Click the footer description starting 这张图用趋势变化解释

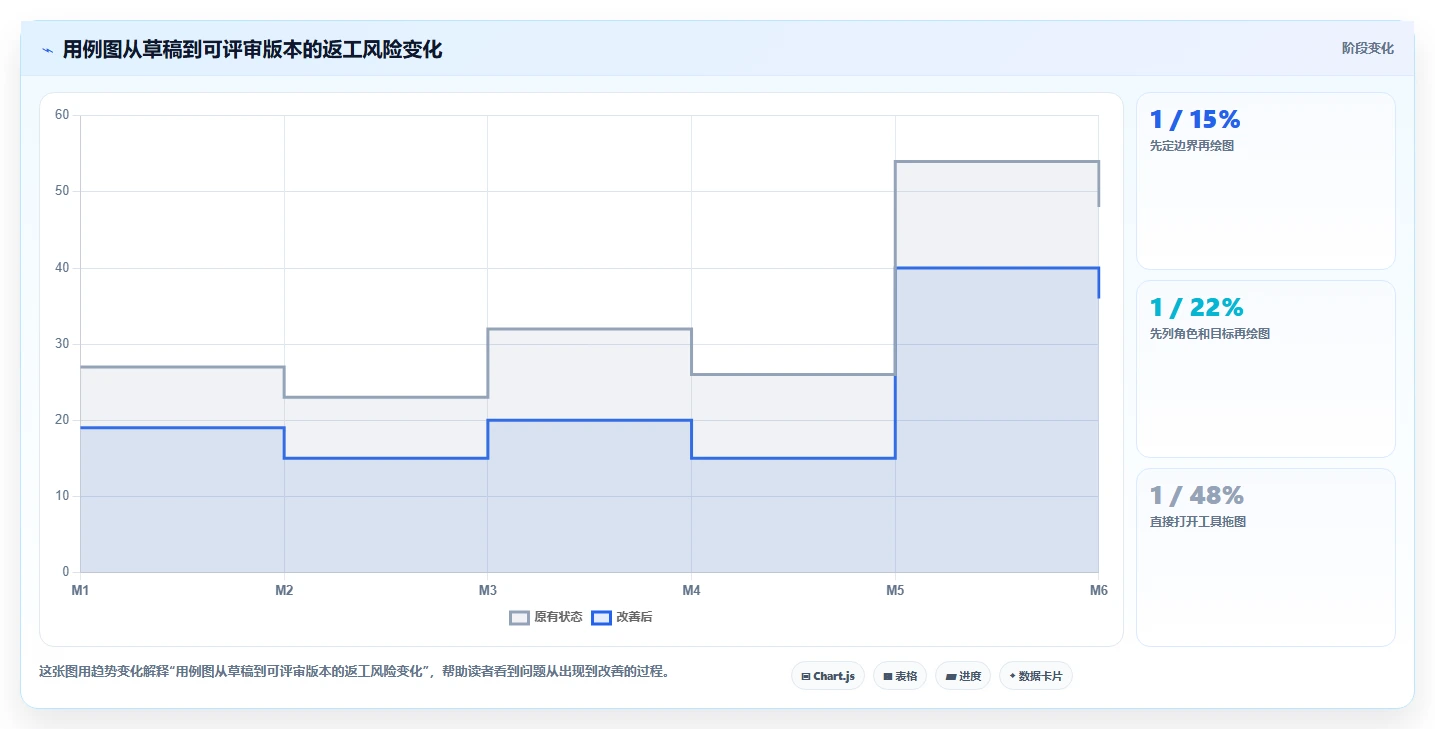click(x=354, y=671)
